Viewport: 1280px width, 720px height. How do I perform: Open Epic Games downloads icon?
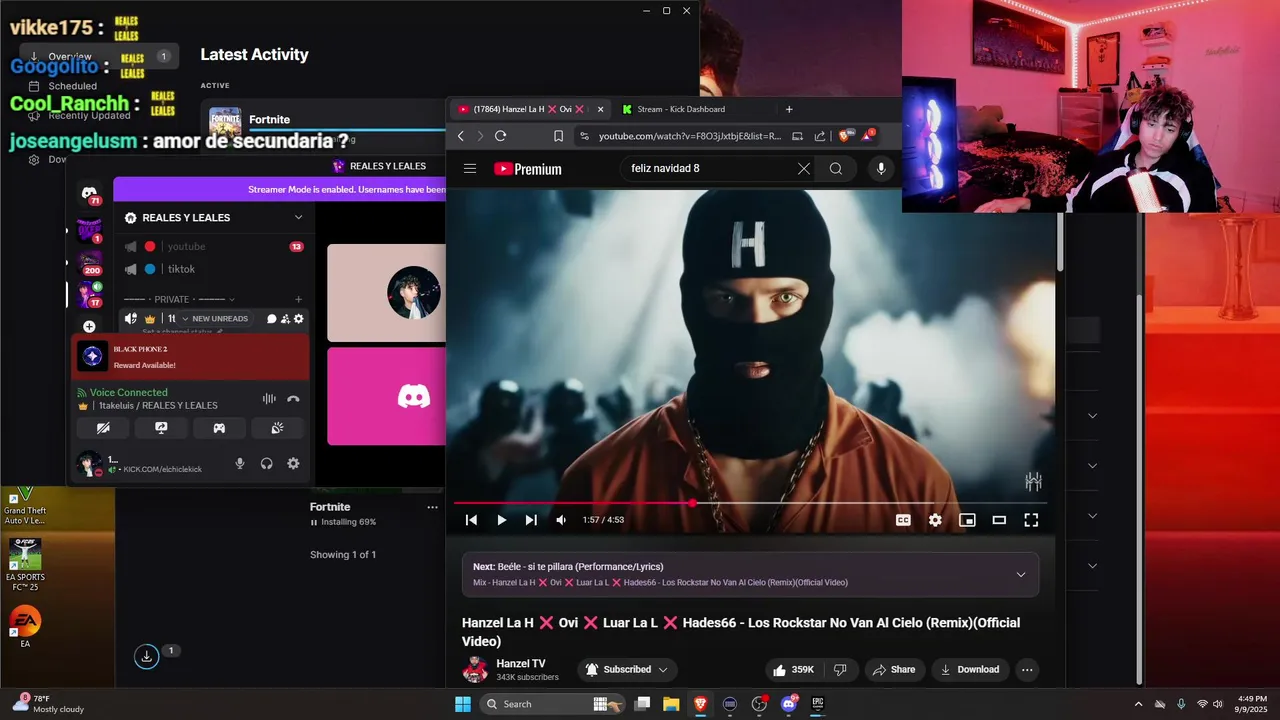pos(146,656)
